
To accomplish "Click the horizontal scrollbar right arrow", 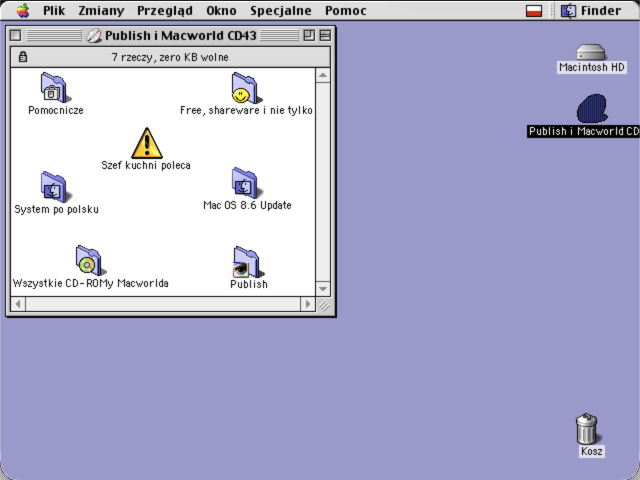I will [x=308, y=304].
